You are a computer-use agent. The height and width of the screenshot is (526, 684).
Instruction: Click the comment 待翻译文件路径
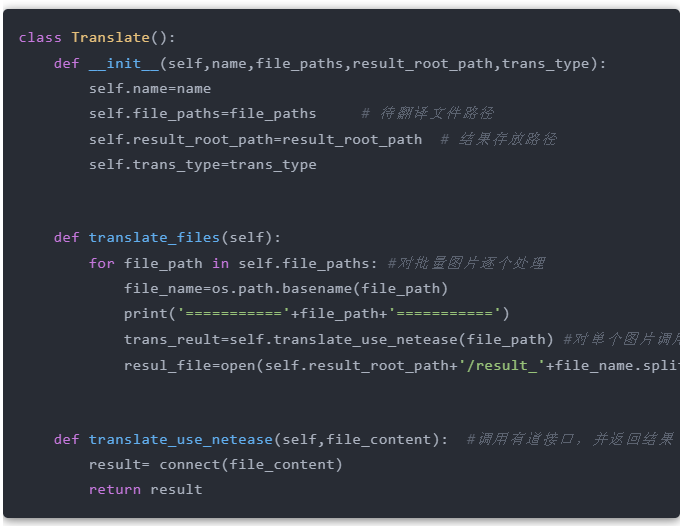click(427, 113)
